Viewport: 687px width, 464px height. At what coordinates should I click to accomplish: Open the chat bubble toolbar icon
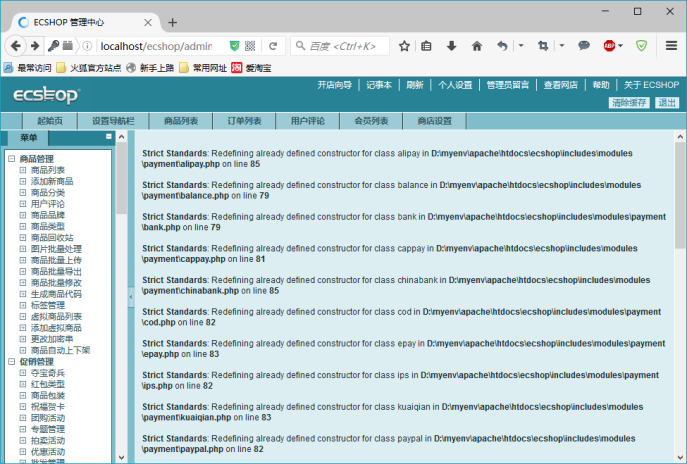pos(584,45)
